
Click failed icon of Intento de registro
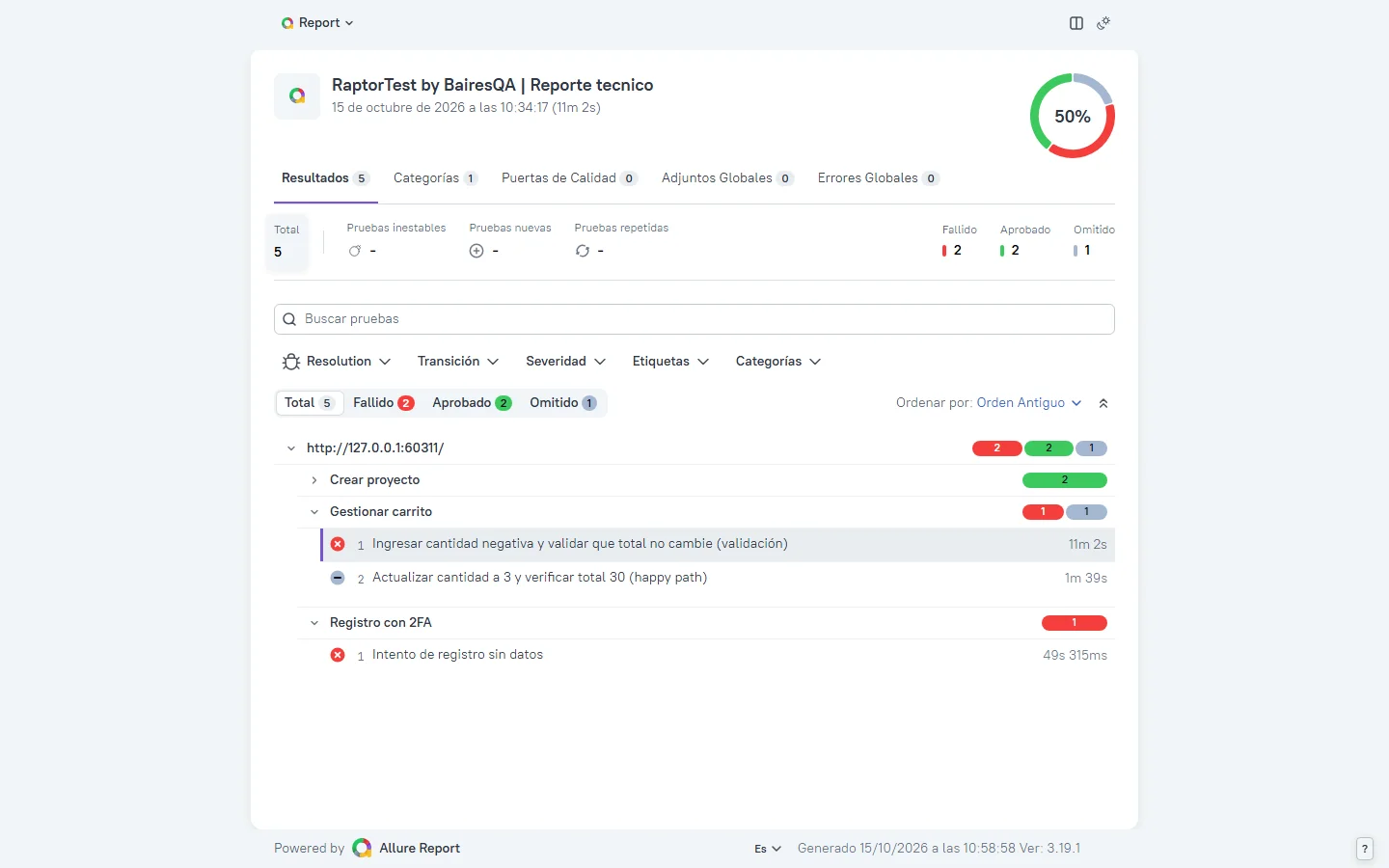[x=338, y=655]
